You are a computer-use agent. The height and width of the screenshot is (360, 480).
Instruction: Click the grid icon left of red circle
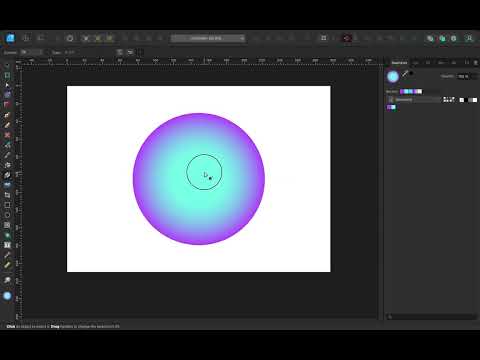tap(323, 38)
